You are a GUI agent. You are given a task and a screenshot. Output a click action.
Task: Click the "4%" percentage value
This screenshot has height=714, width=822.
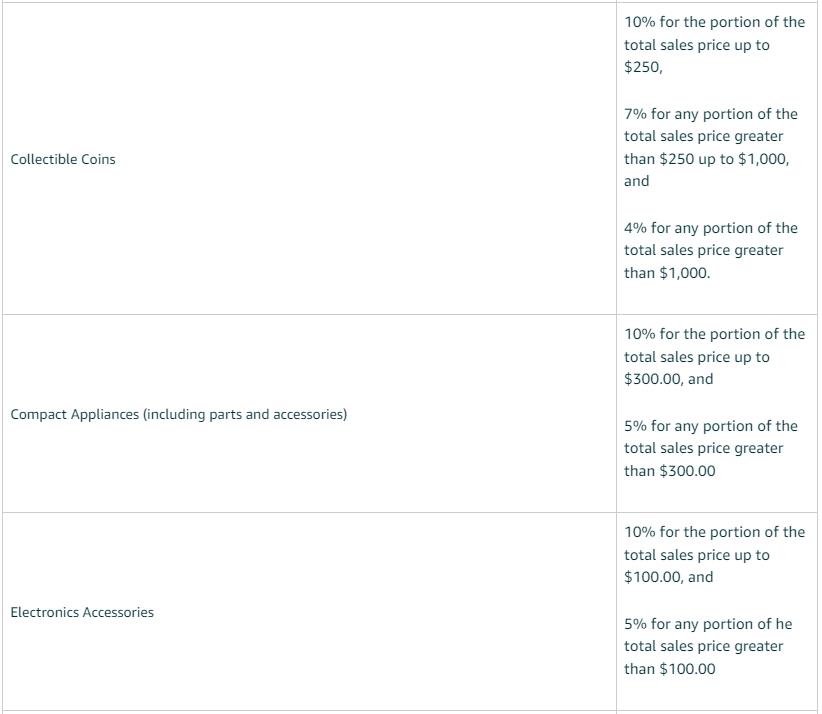(635, 228)
